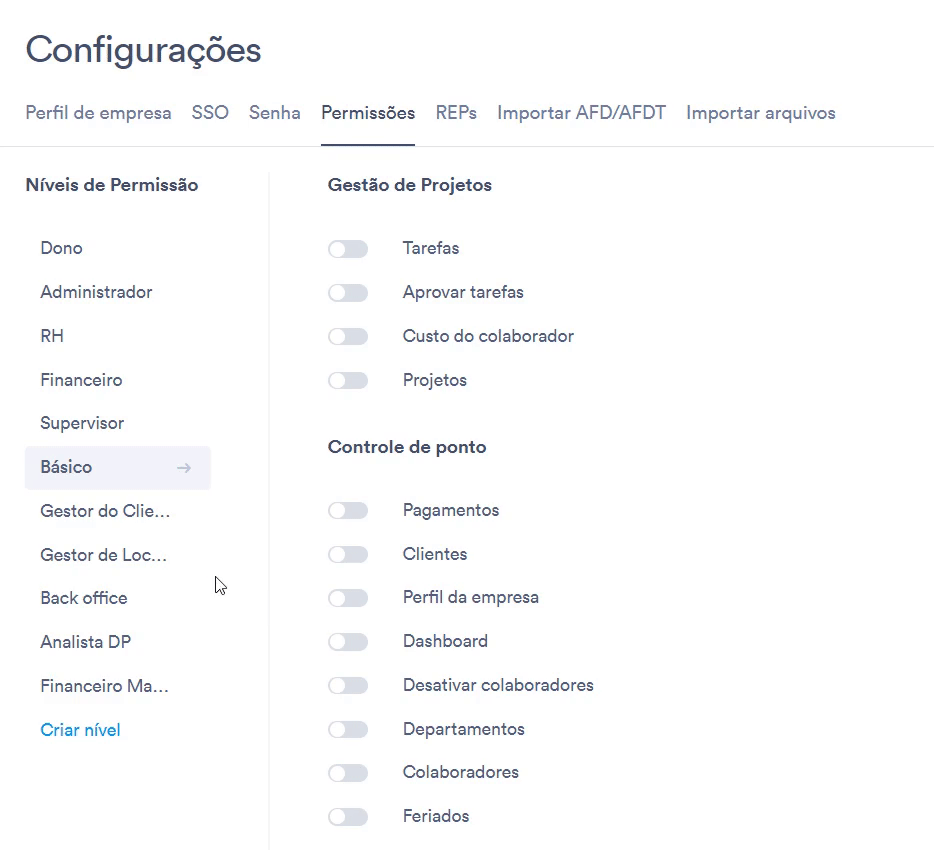
Task: Toggle Aprovar tarefas permission on
Action: (x=348, y=293)
